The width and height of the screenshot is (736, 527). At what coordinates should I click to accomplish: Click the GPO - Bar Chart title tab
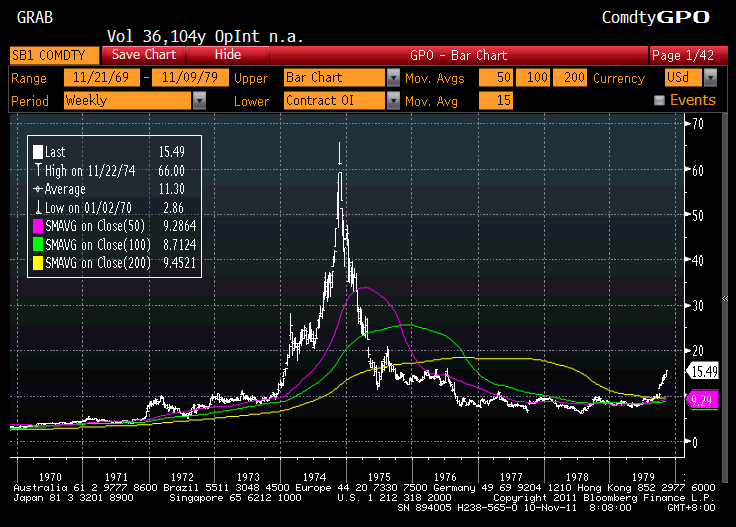coord(459,55)
